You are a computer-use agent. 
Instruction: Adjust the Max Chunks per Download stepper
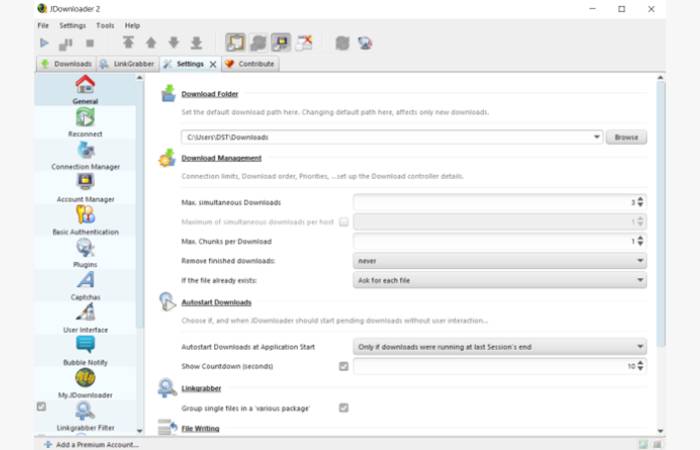[640, 241]
